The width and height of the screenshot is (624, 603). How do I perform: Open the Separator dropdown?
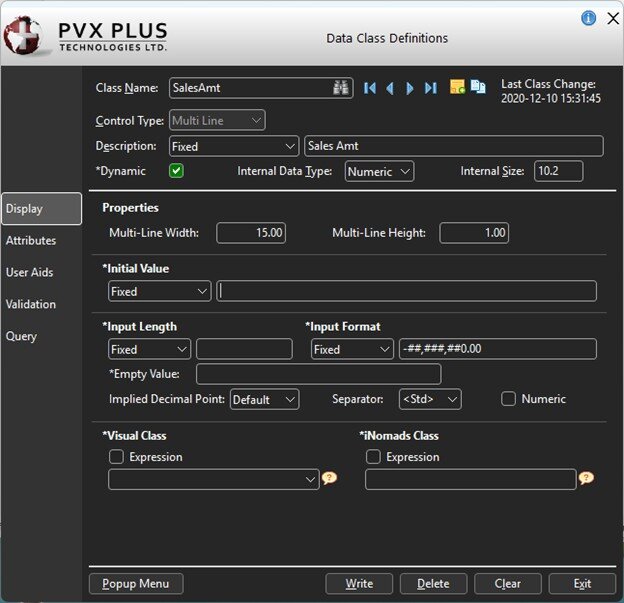coord(430,399)
